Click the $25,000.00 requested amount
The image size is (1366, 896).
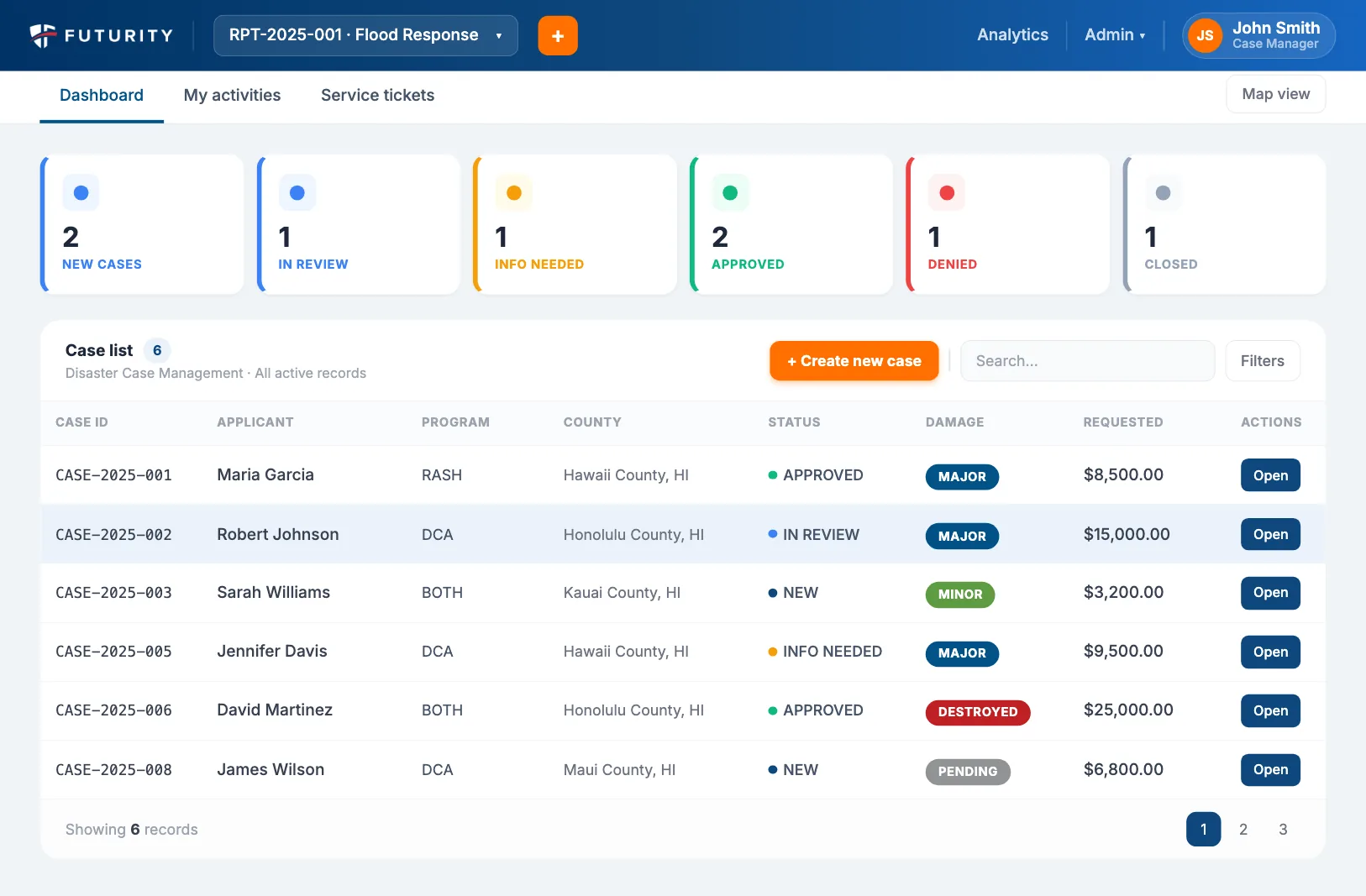click(1128, 710)
